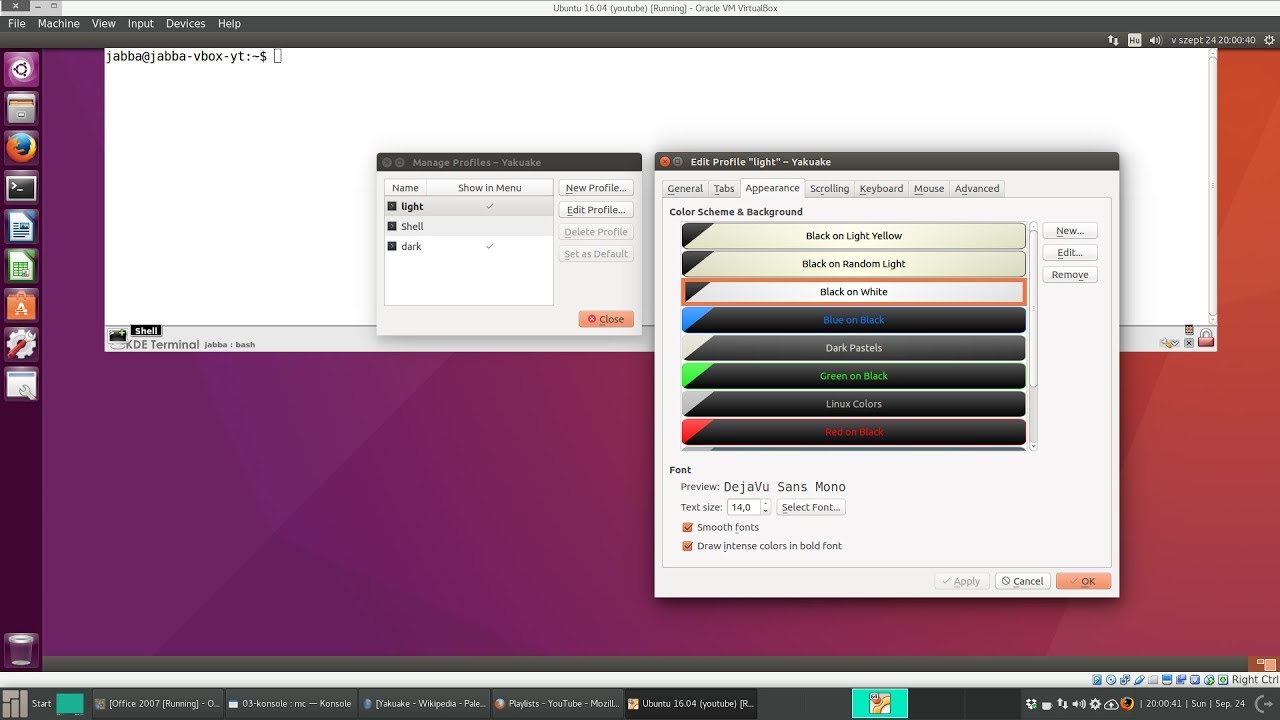Open Ubuntu Dash search in launcher

(x=21, y=69)
